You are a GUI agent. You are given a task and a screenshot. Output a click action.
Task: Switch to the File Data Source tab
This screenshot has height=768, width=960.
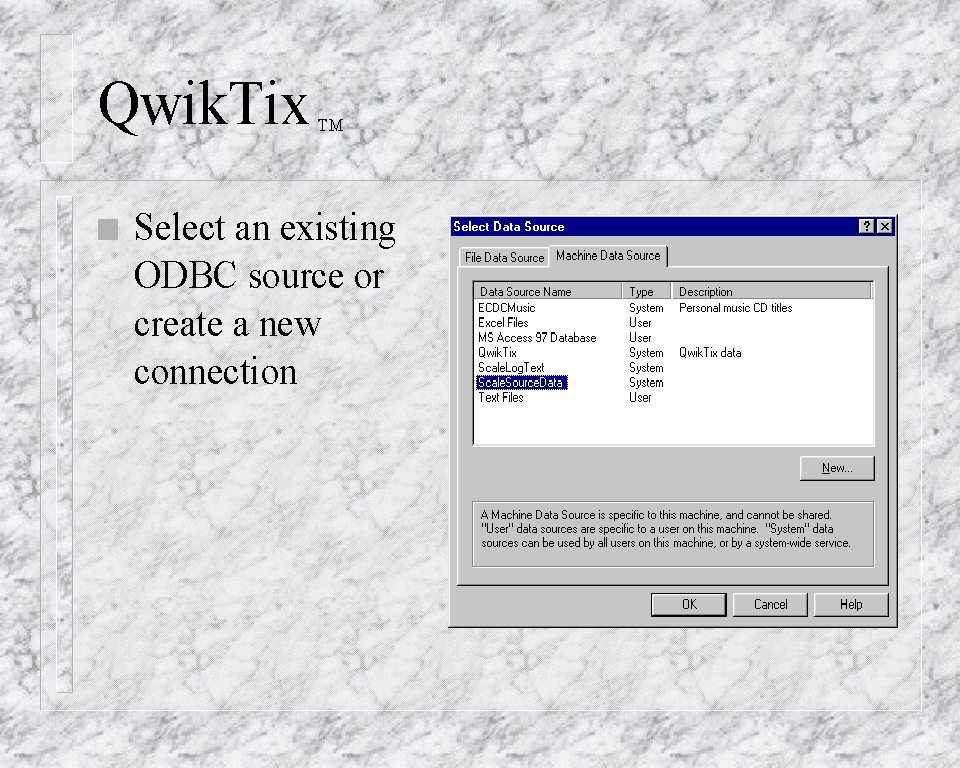[x=504, y=258]
